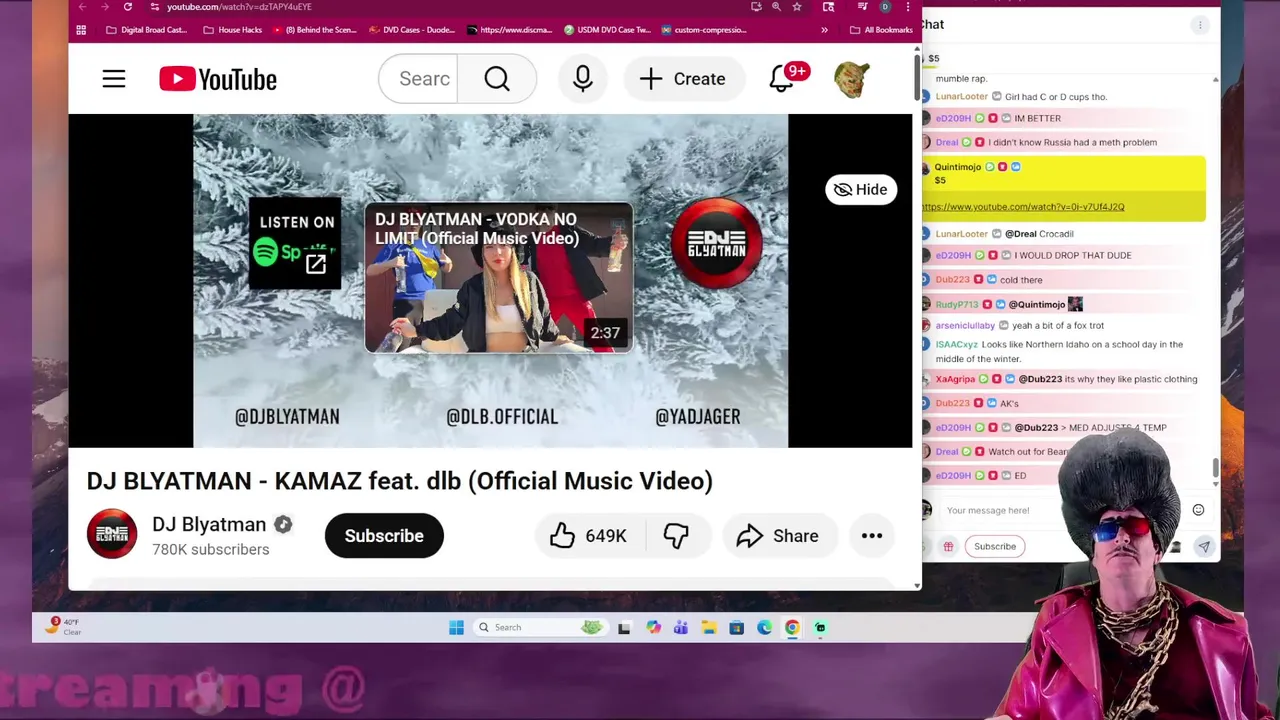1280x720 pixels.
Task: Hide the end screen cards
Action: (x=861, y=189)
